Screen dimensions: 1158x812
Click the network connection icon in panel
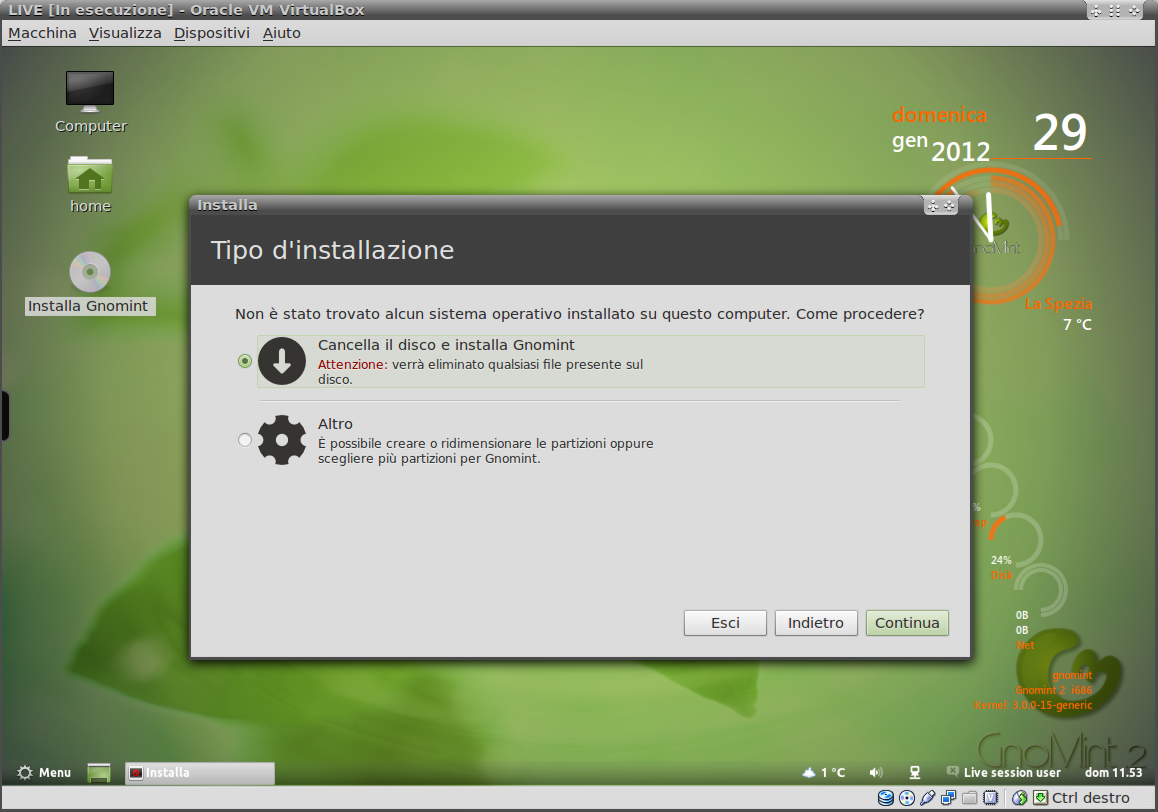pos(914,773)
